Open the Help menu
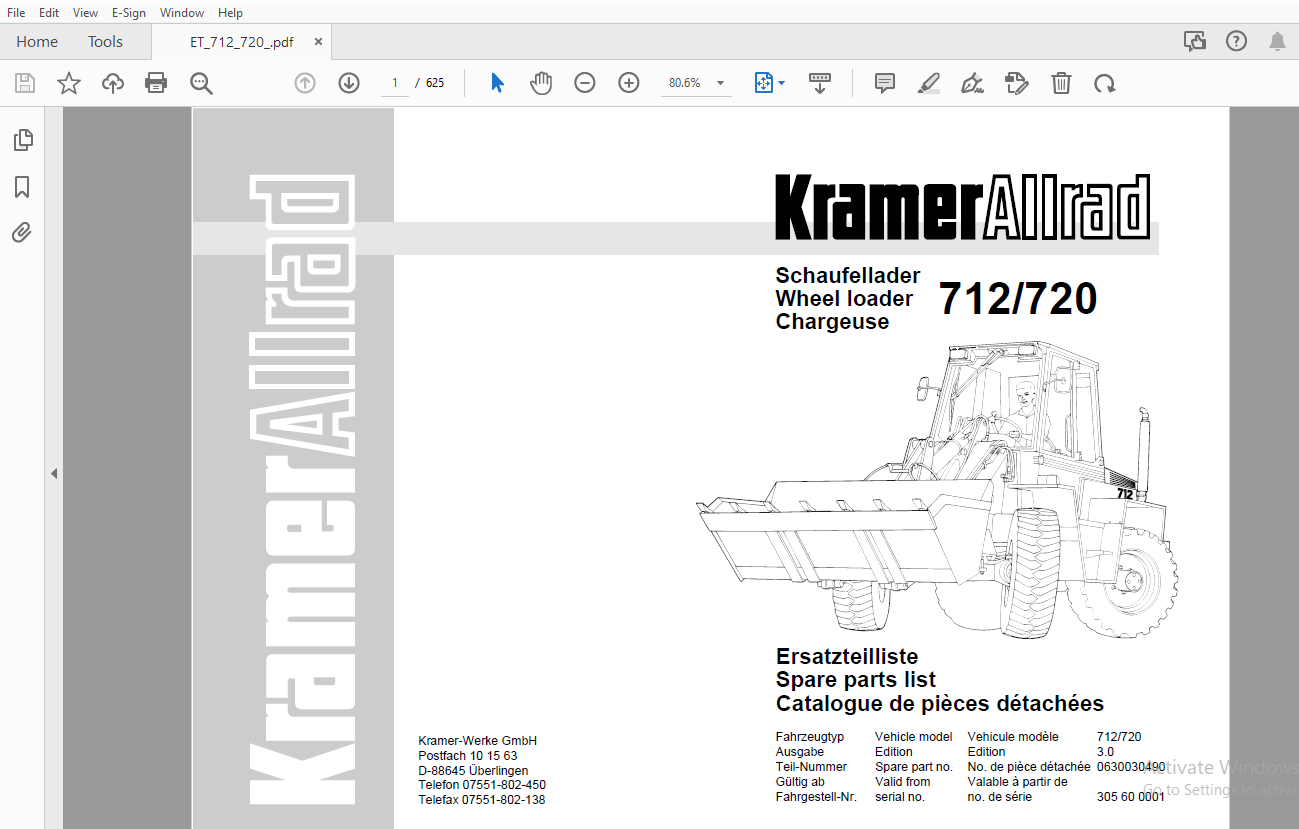The image size is (1299, 829). point(230,13)
